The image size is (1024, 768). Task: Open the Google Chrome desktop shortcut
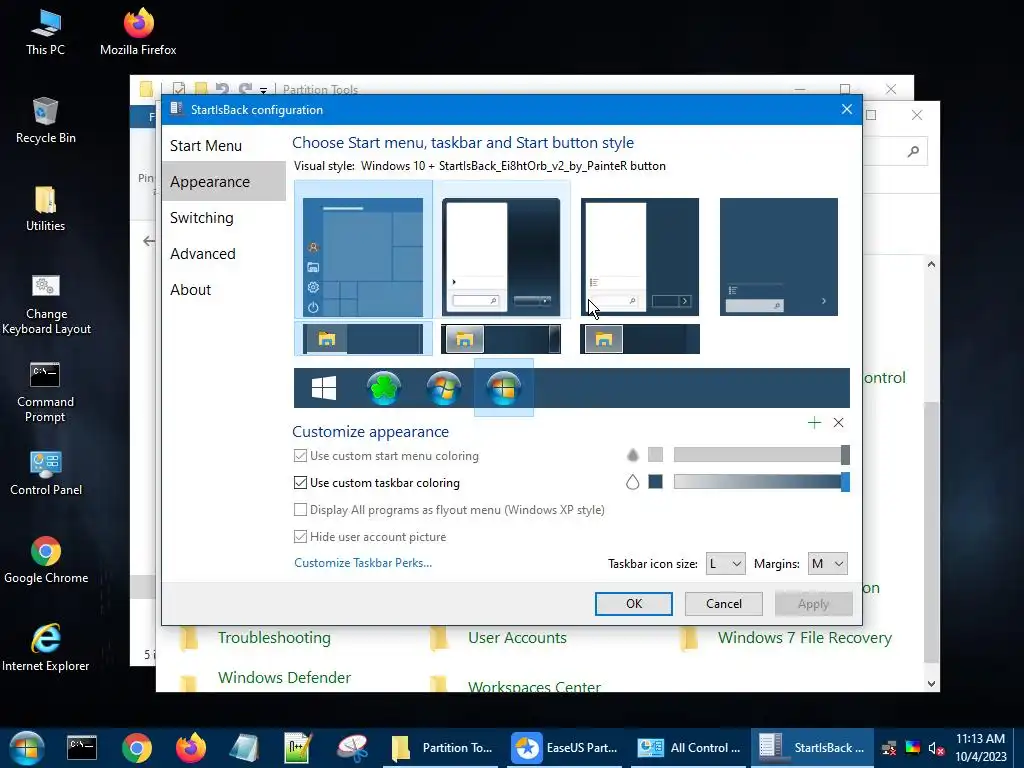point(46,560)
